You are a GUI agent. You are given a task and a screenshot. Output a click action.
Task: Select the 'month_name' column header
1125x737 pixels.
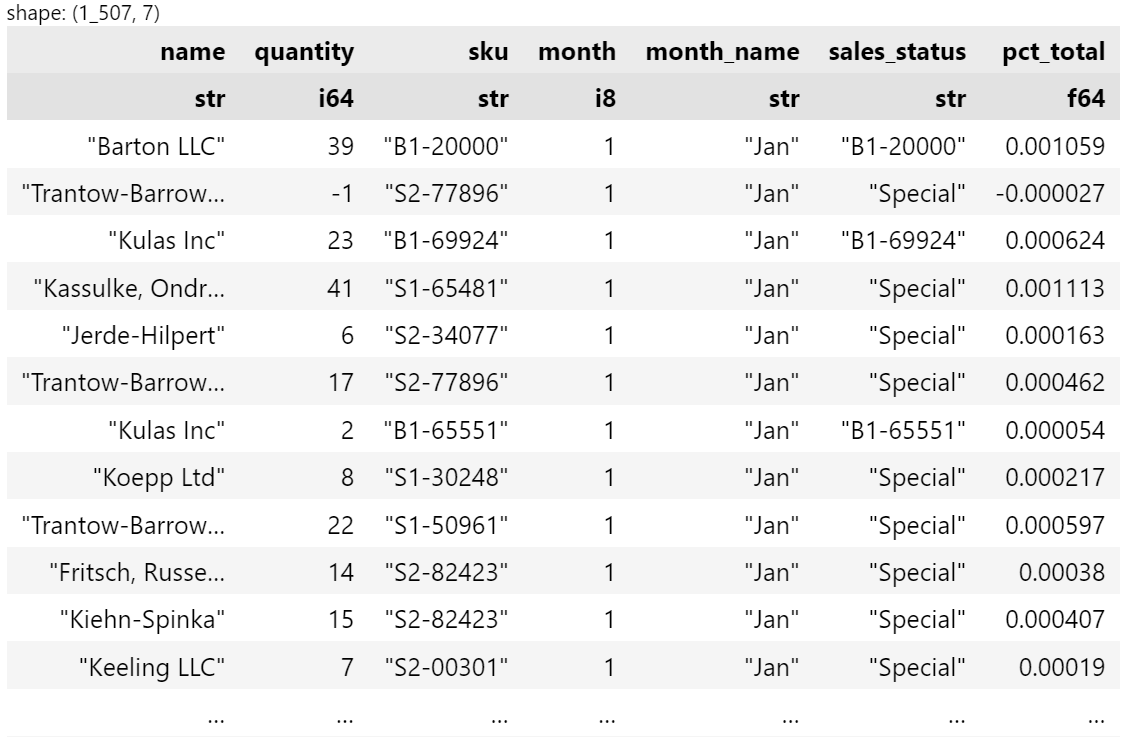(722, 52)
